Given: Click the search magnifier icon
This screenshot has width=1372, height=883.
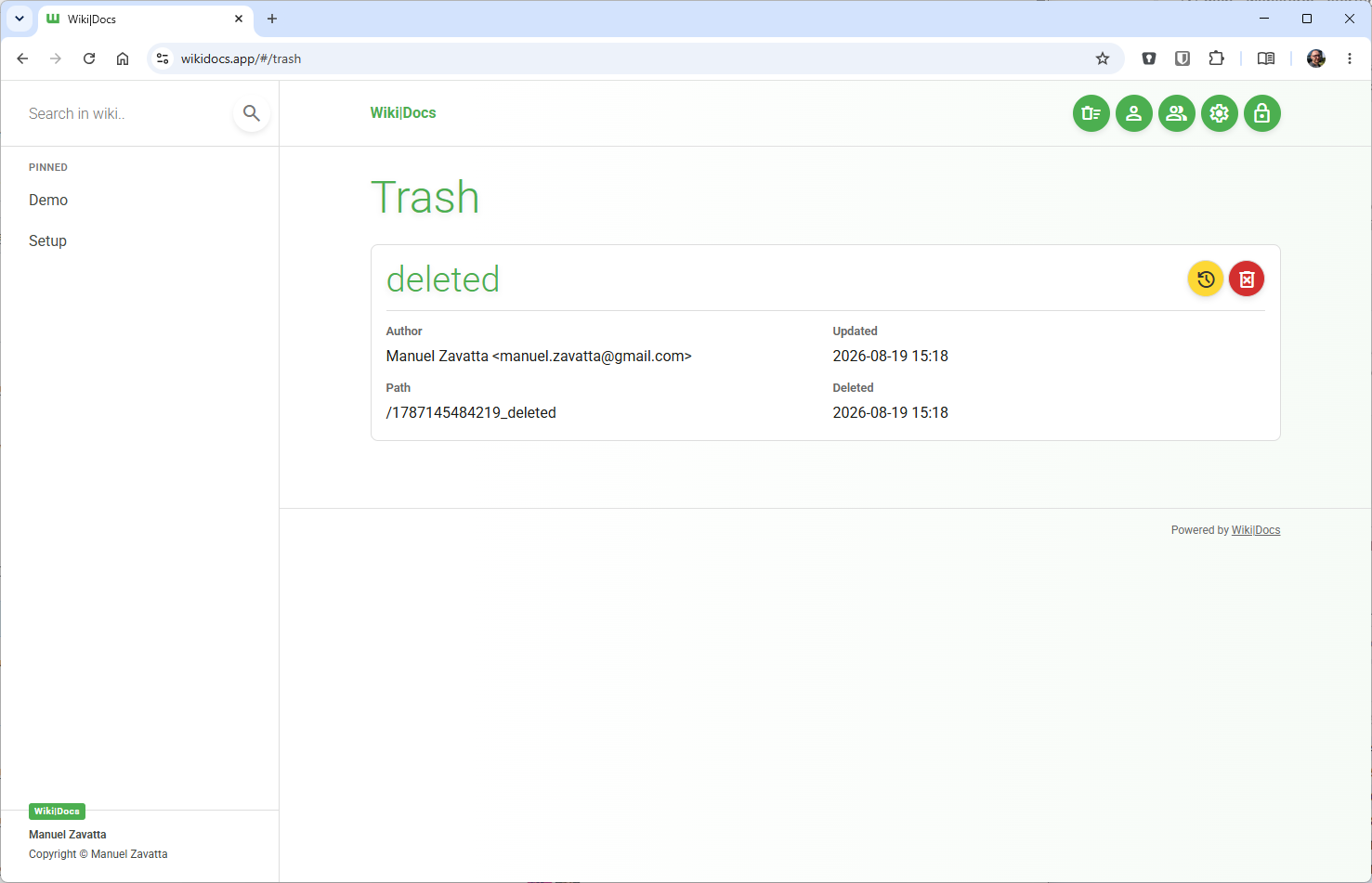Looking at the screenshot, I should click(x=252, y=113).
